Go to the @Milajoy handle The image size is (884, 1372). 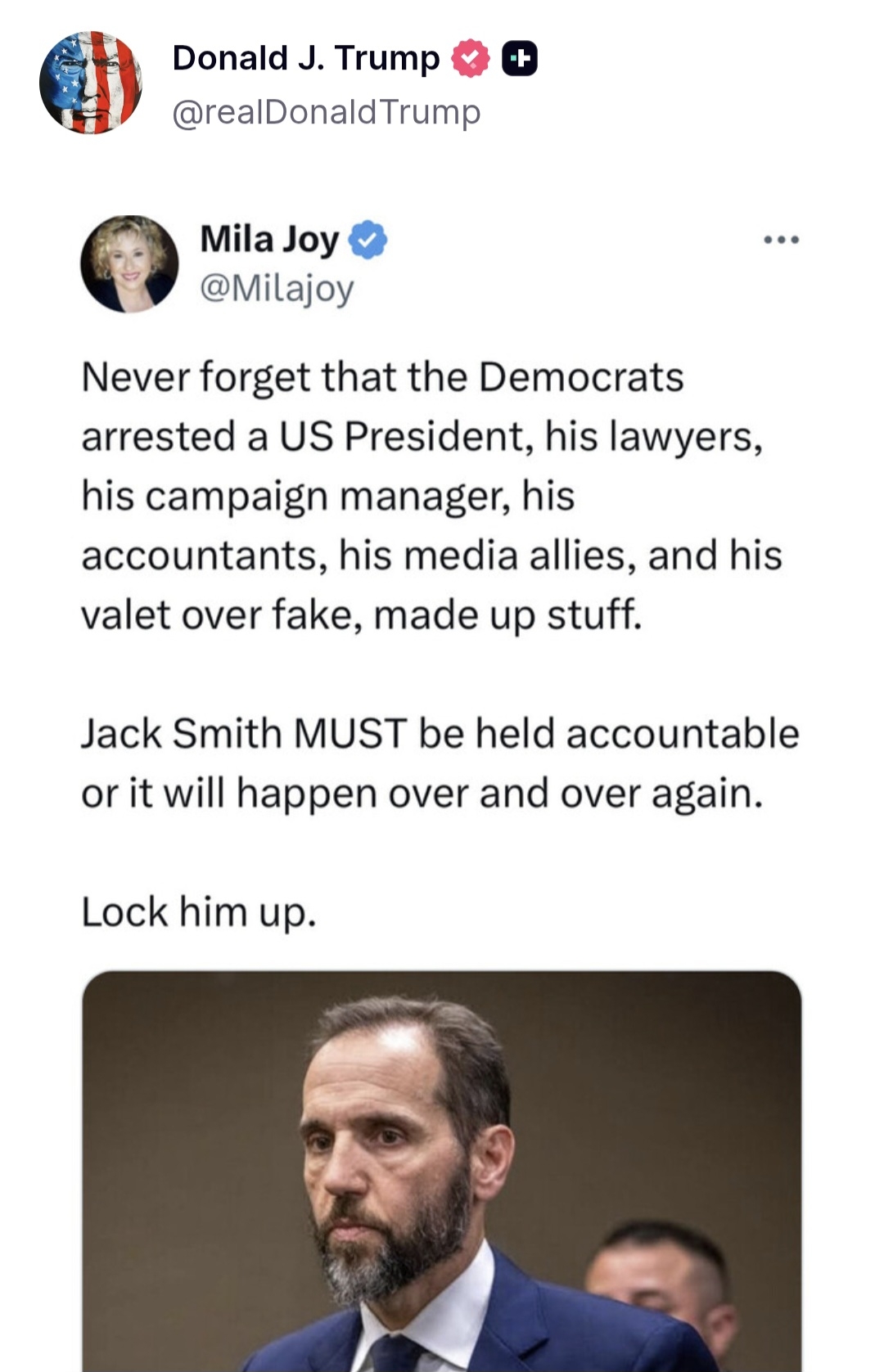coord(277,288)
